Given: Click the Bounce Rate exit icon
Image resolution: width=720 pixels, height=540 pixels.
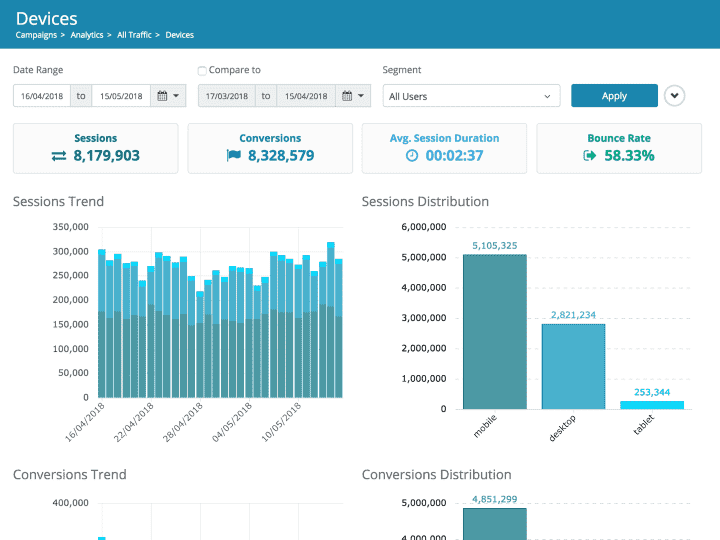Looking at the screenshot, I should (589, 156).
